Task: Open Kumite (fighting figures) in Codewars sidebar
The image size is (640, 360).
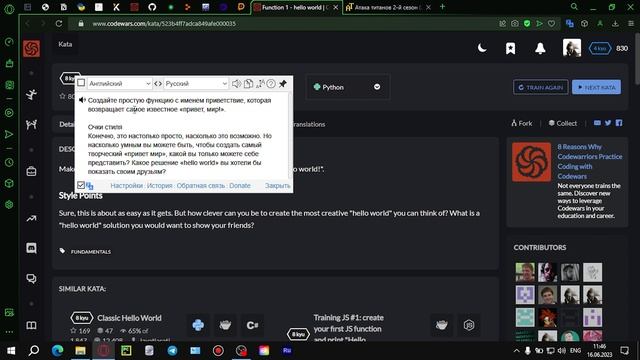Action: tap(31, 124)
